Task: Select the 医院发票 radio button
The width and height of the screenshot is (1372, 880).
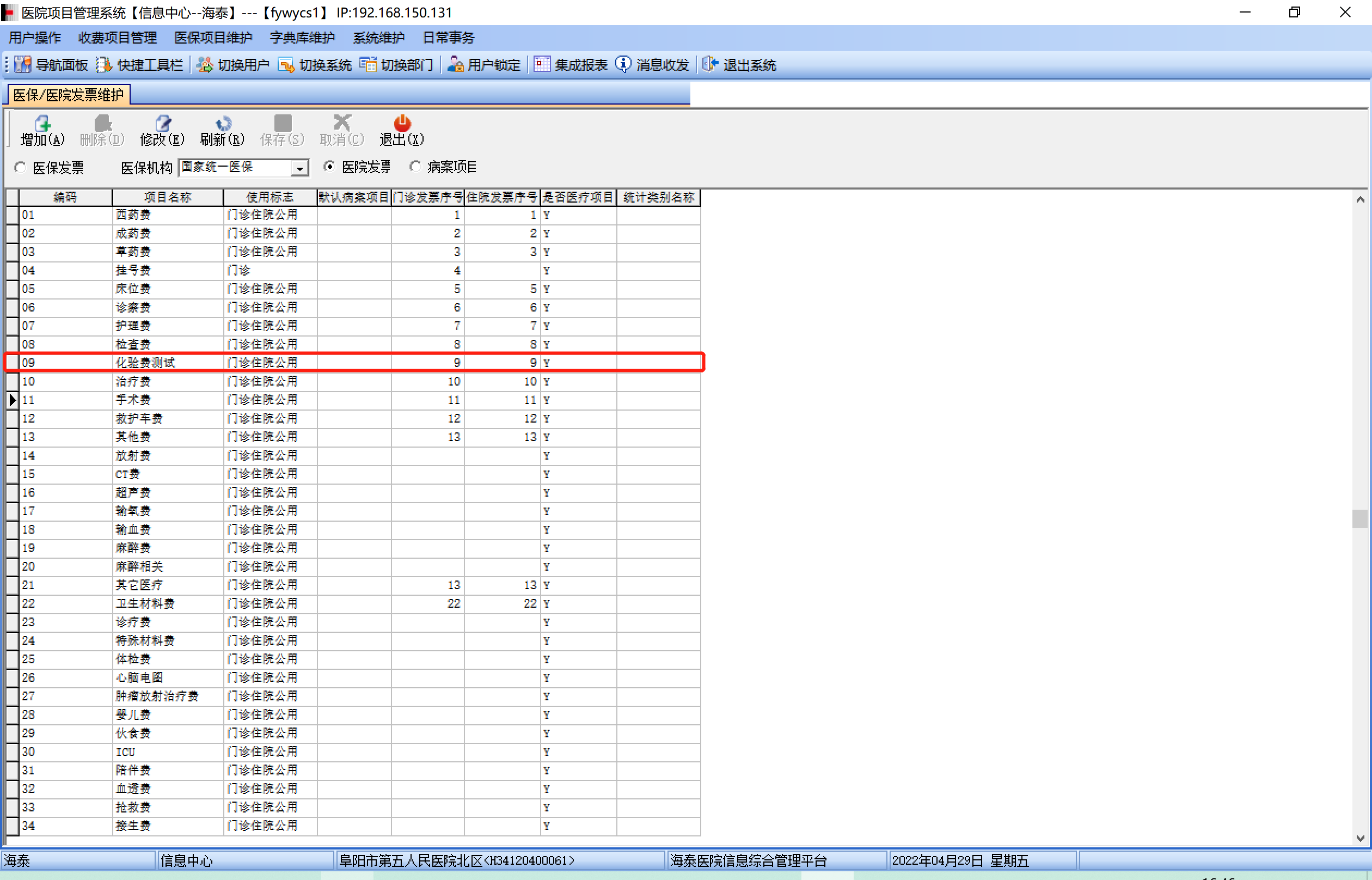Action: coord(329,166)
